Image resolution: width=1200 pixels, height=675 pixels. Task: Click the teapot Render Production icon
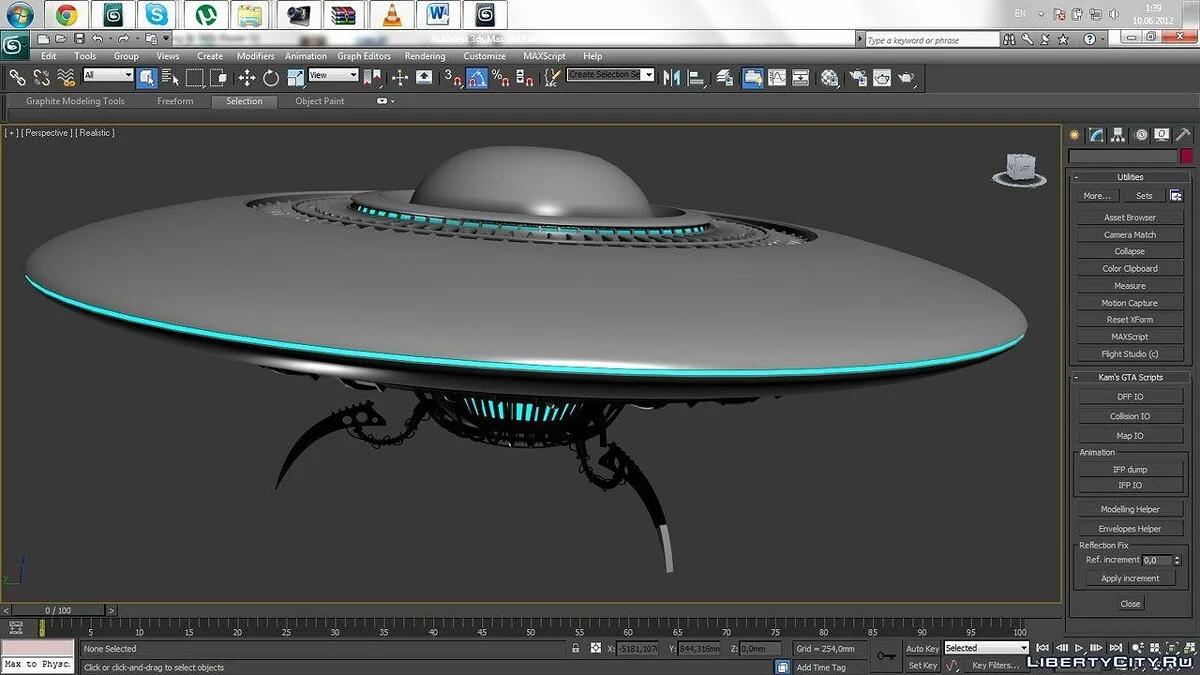906,77
